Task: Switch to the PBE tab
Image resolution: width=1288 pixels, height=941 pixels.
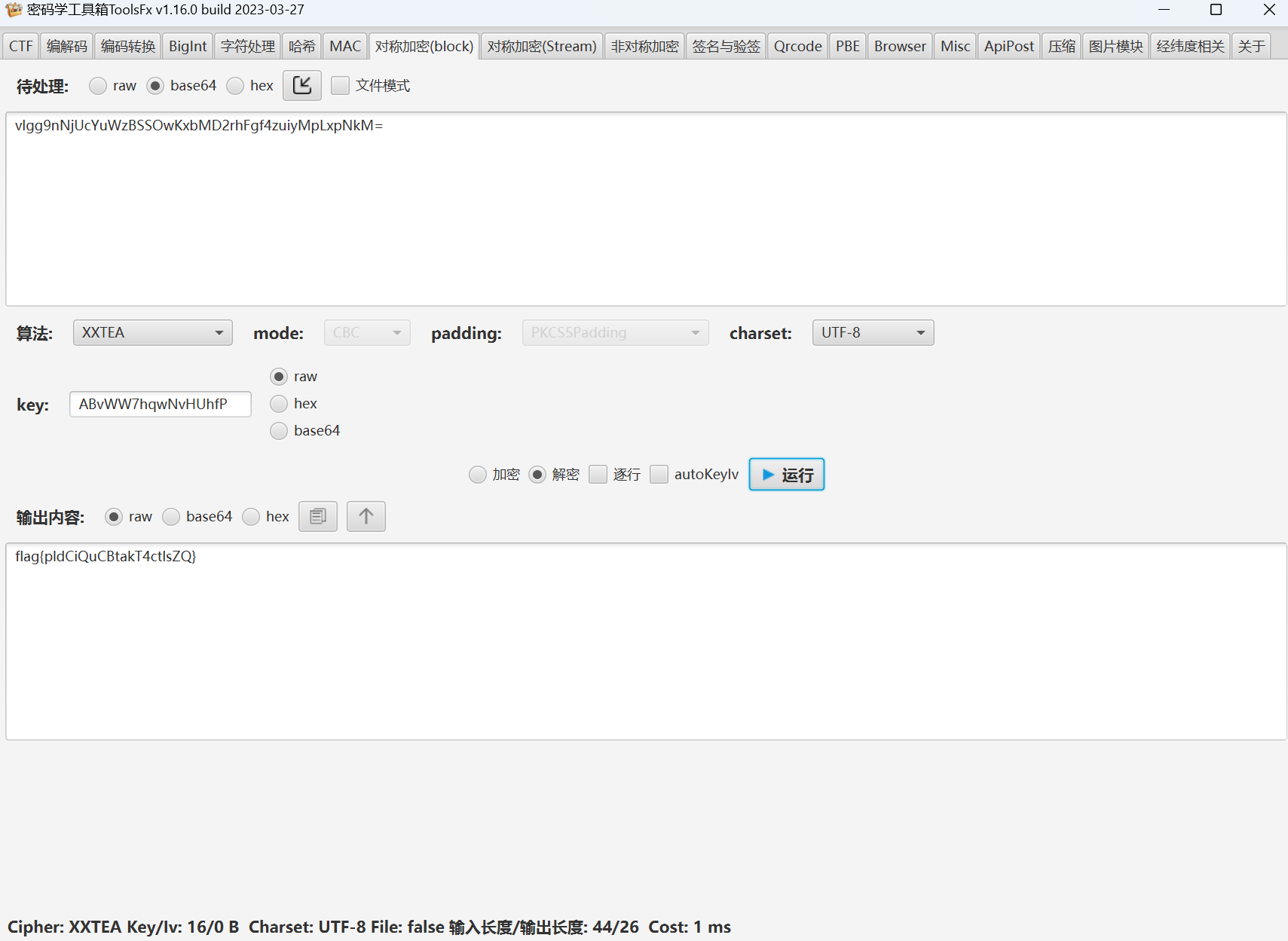Action: (848, 46)
